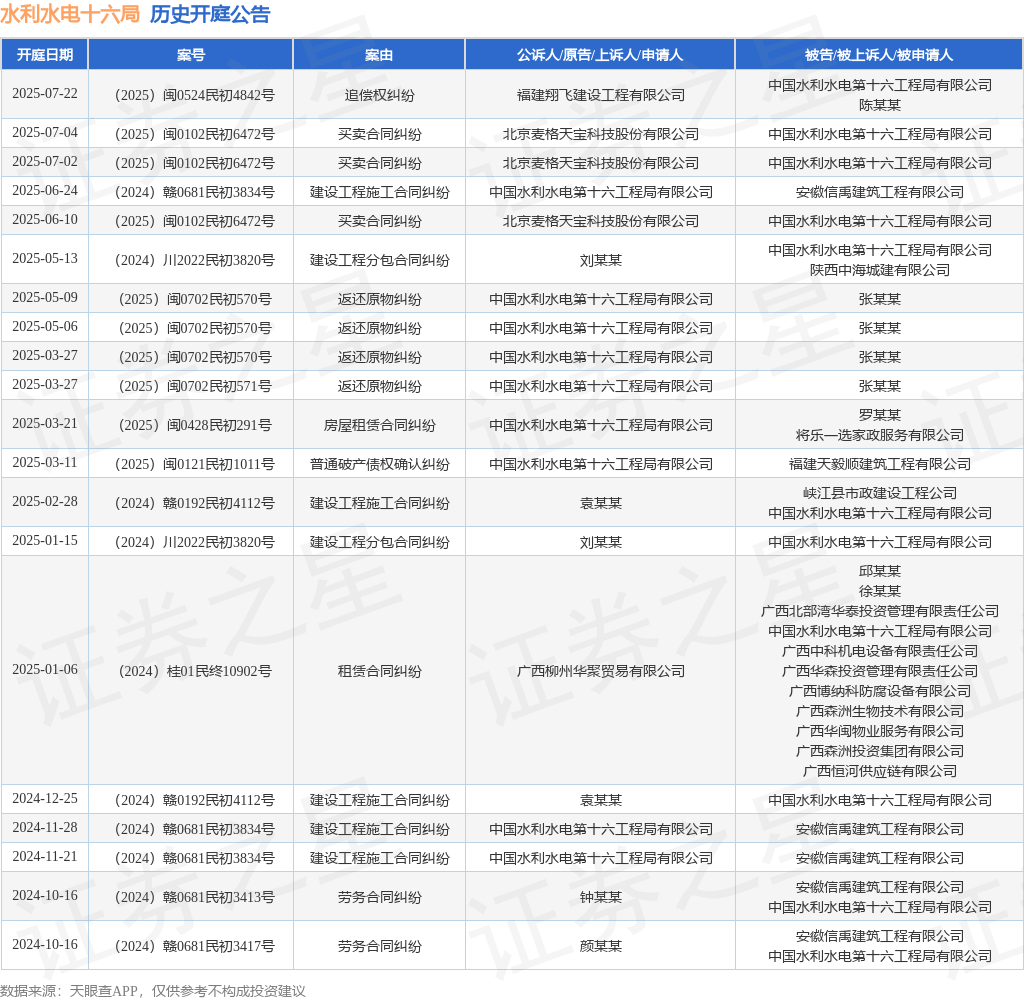Select the 房屋租赁合同纠纷 case cause

pos(379,426)
